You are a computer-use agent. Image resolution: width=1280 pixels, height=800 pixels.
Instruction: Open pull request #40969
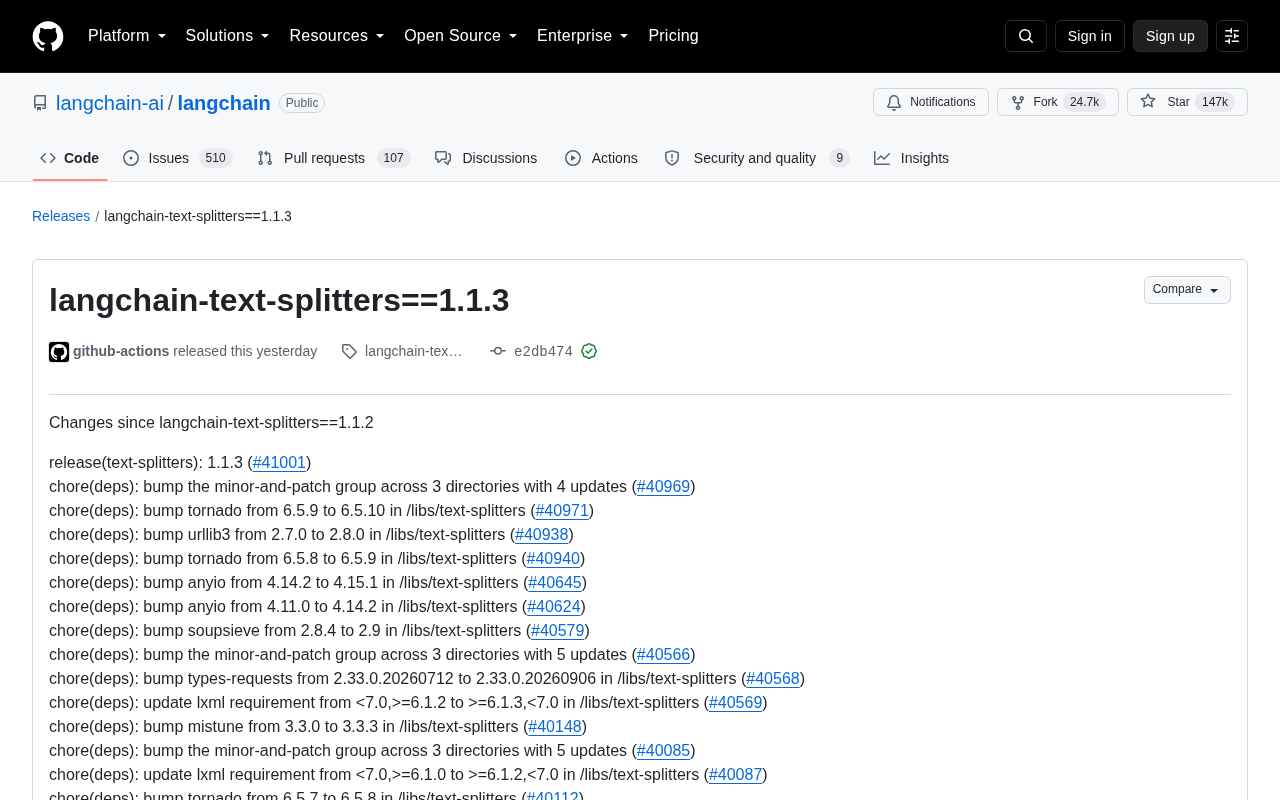pos(664,487)
